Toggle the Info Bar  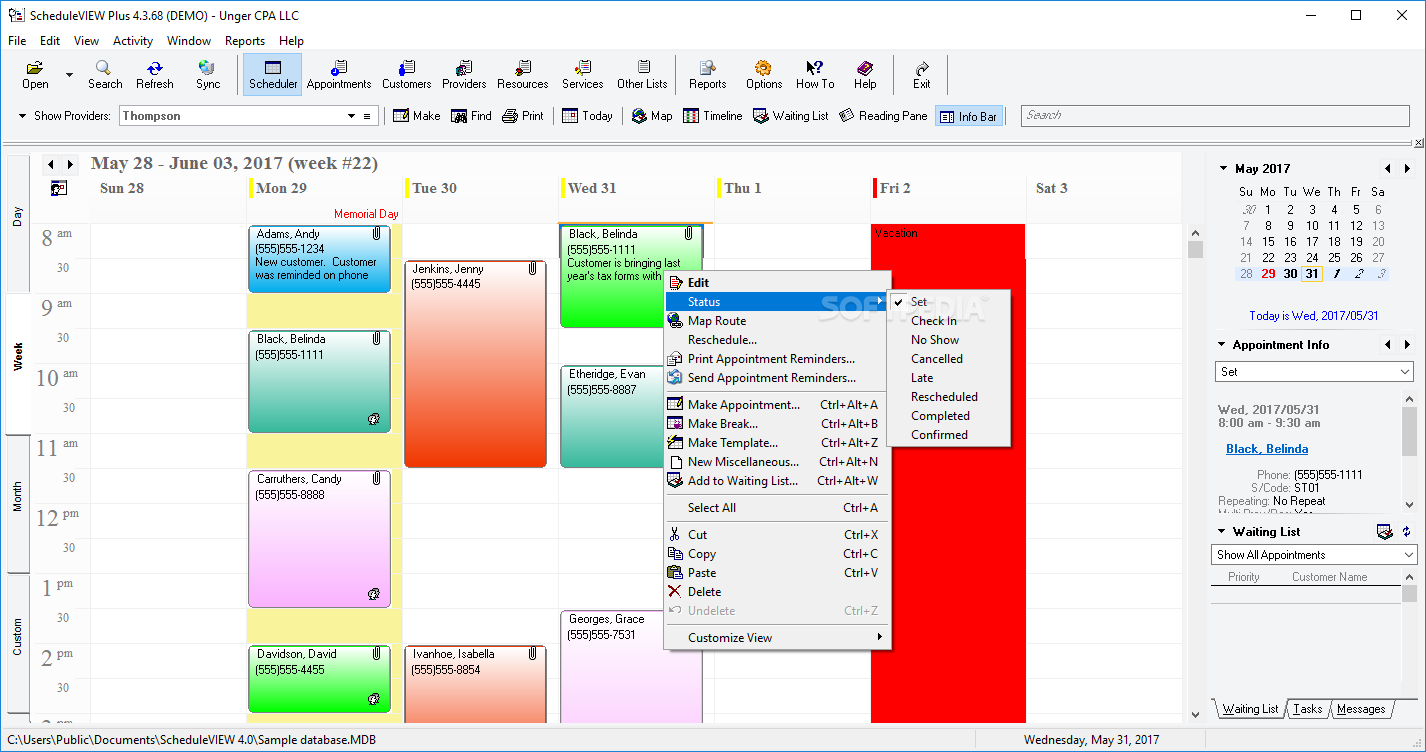click(968, 116)
